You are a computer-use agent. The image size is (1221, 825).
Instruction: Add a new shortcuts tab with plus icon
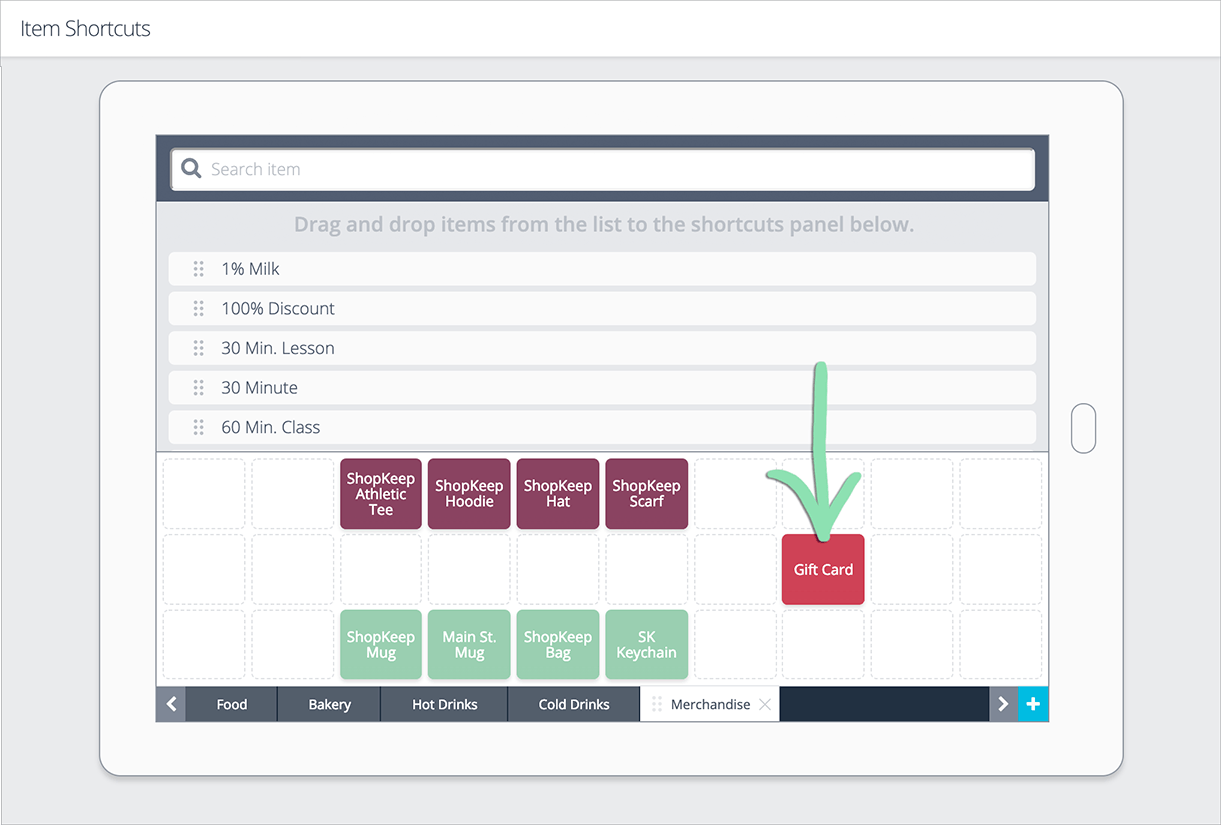[1033, 704]
